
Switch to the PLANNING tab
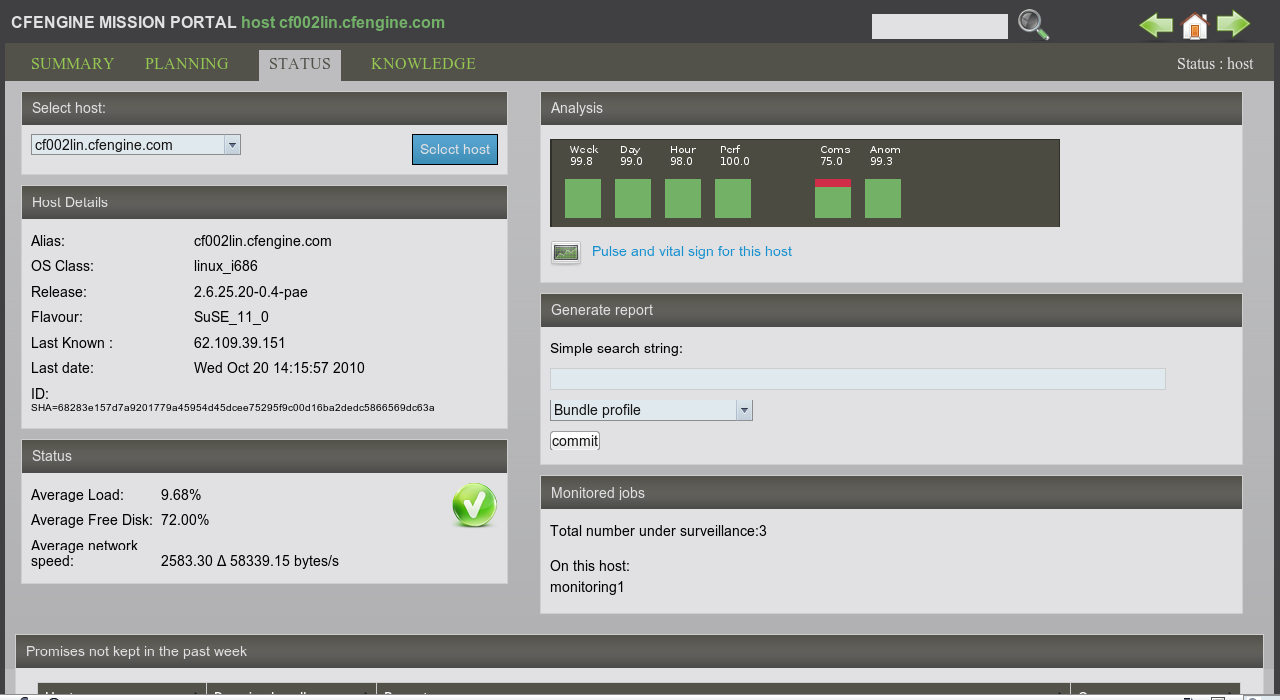[x=187, y=64]
